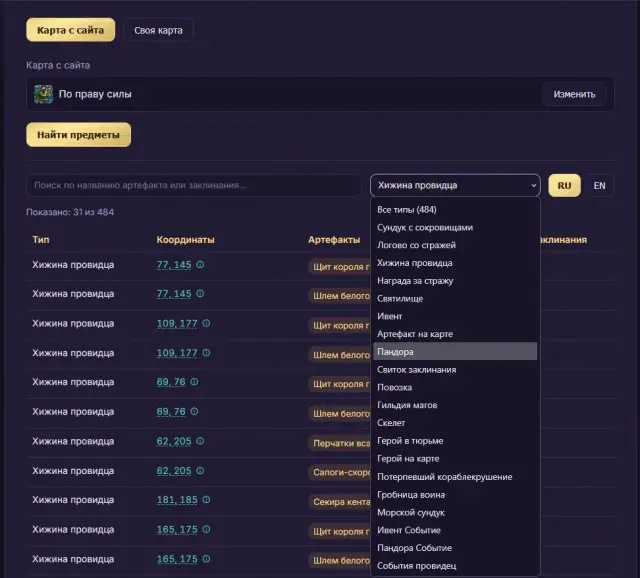Click 'Тип' column header
The width and height of the screenshot is (640, 578).
point(41,240)
